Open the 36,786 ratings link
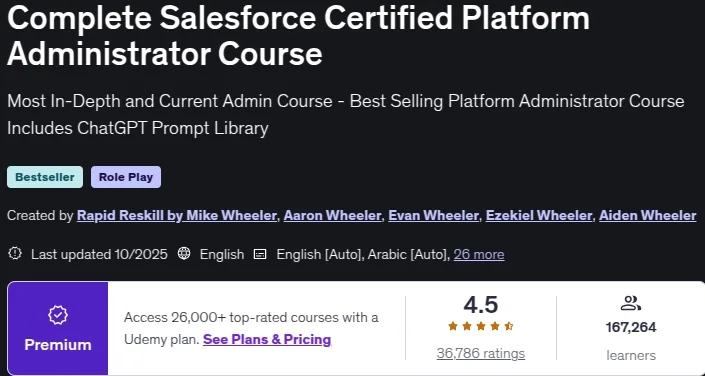Screen dimensions: 705x376 pyautogui.click(x=481, y=354)
